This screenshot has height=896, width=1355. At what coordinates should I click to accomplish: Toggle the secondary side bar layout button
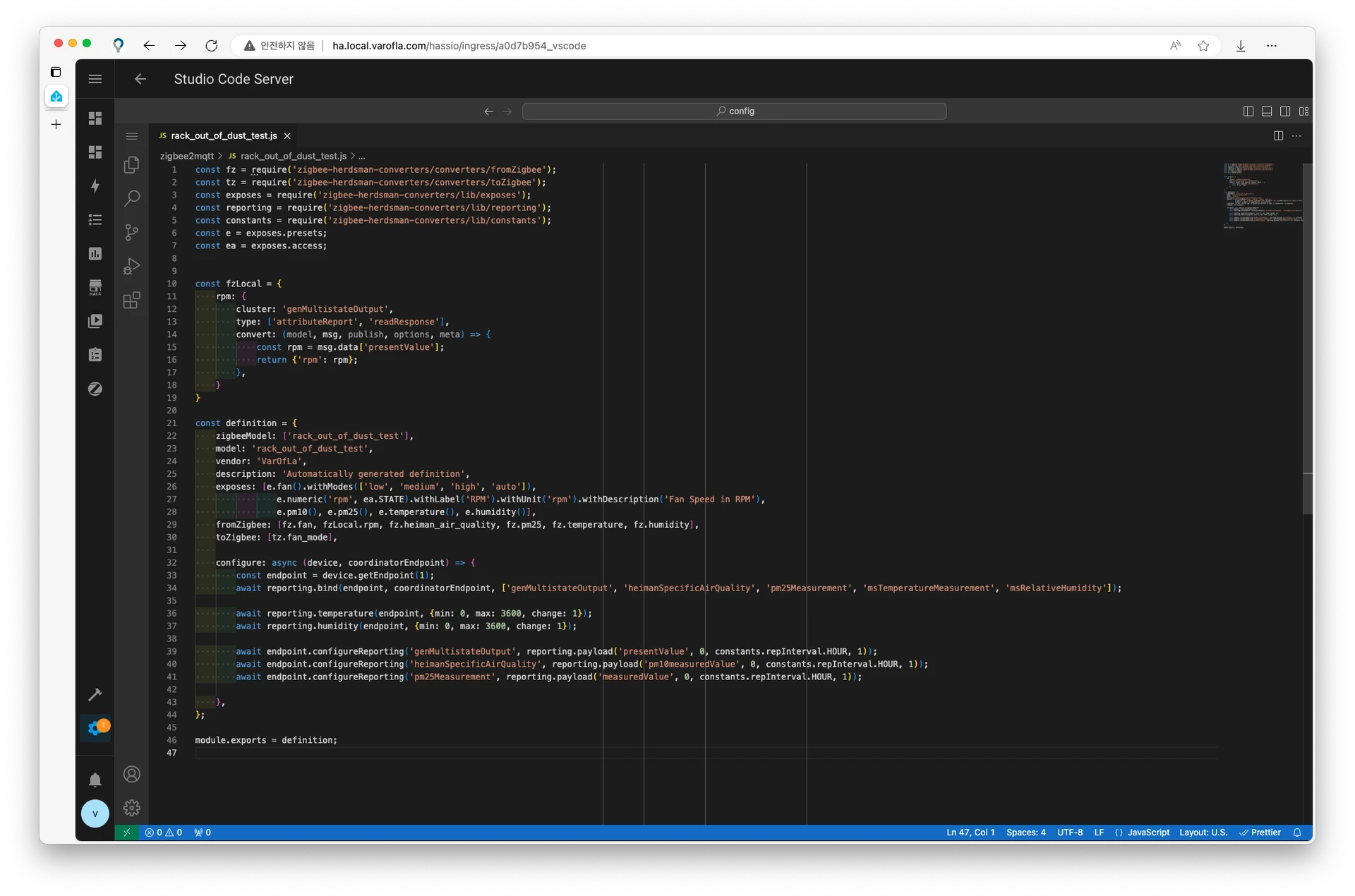click(1285, 111)
